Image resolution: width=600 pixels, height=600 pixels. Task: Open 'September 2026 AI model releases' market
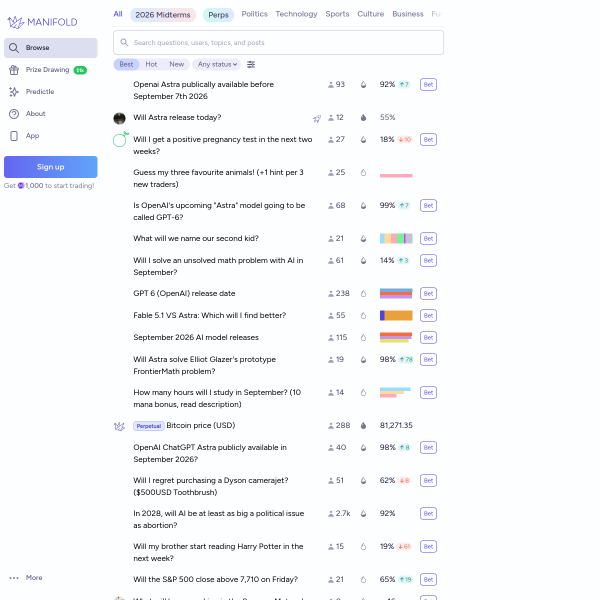[x=196, y=338]
